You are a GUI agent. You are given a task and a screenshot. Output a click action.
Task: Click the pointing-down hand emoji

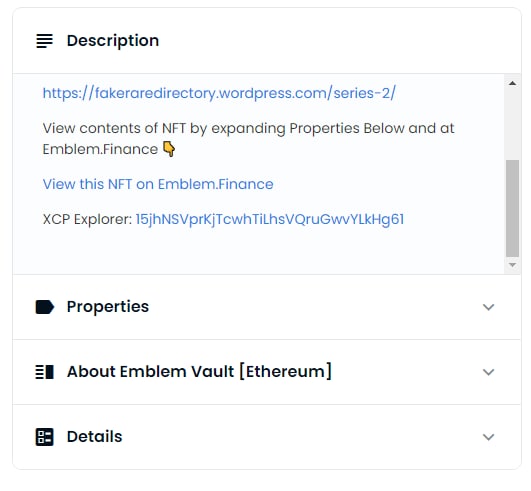click(169, 149)
